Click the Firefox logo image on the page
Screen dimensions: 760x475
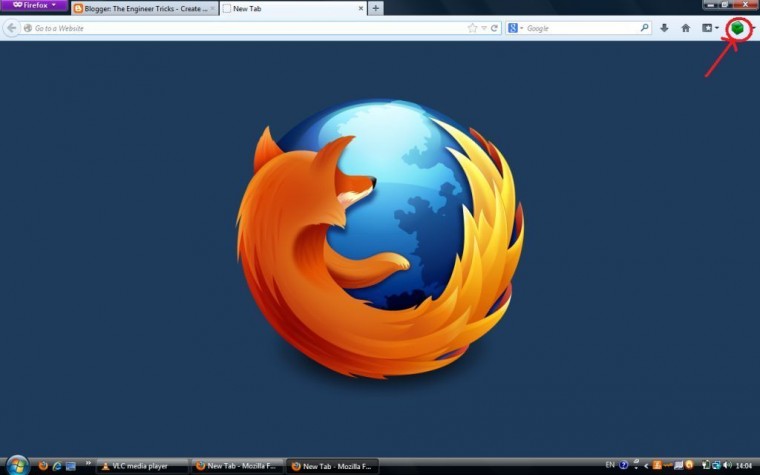(x=380, y=238)
